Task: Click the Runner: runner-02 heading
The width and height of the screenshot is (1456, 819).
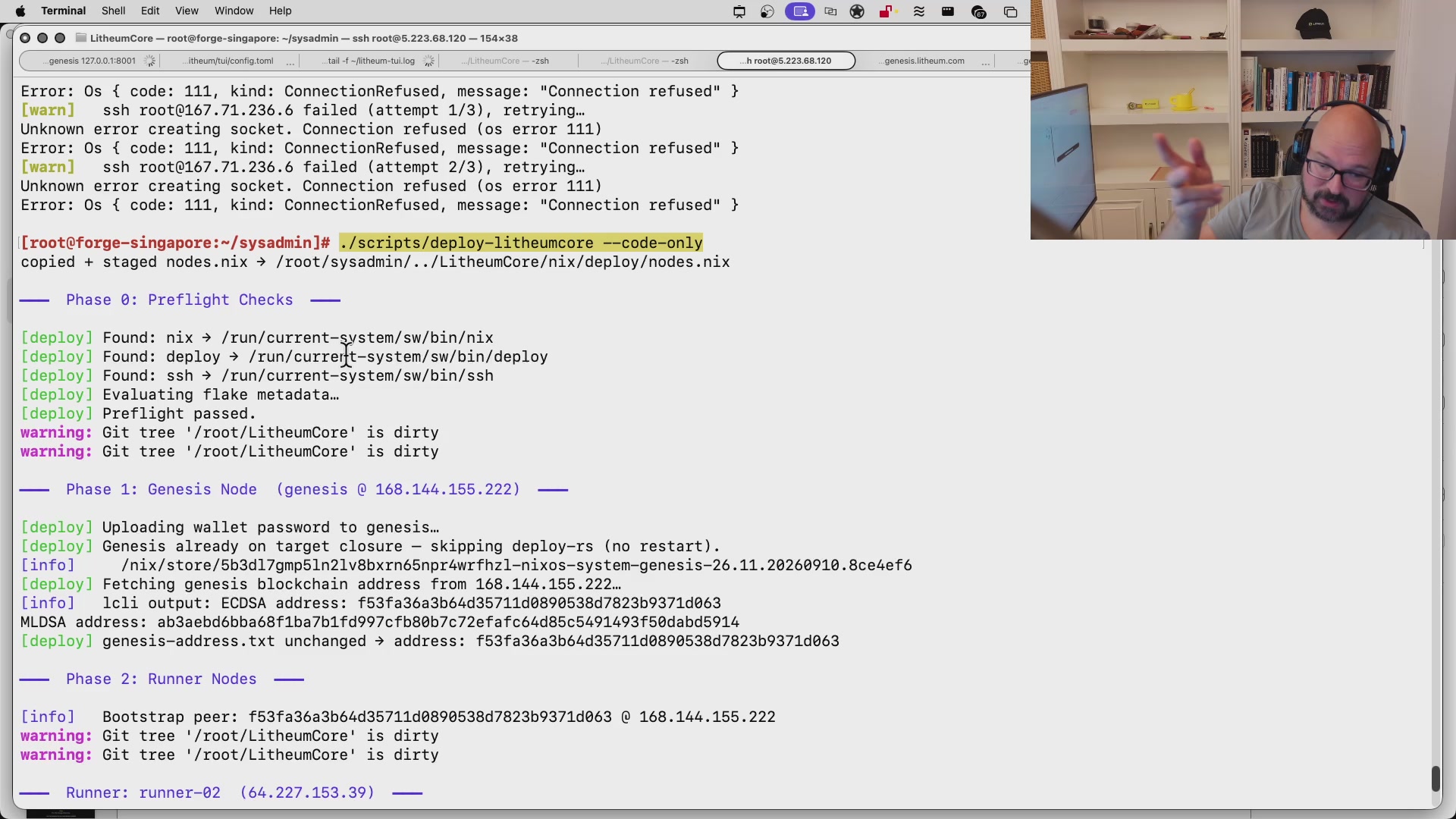Action: [x=221, y=792]
